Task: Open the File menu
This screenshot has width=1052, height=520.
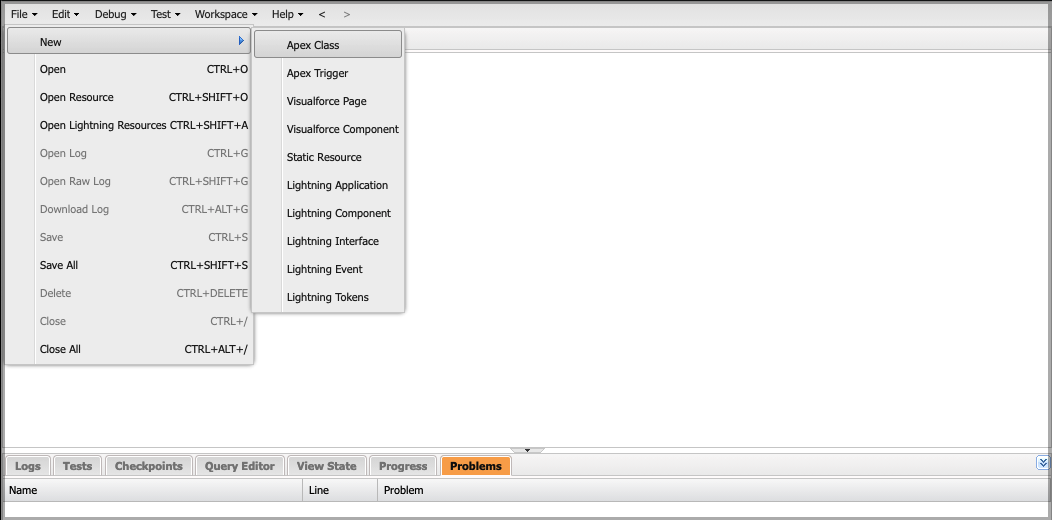Action: click(24, 14)
